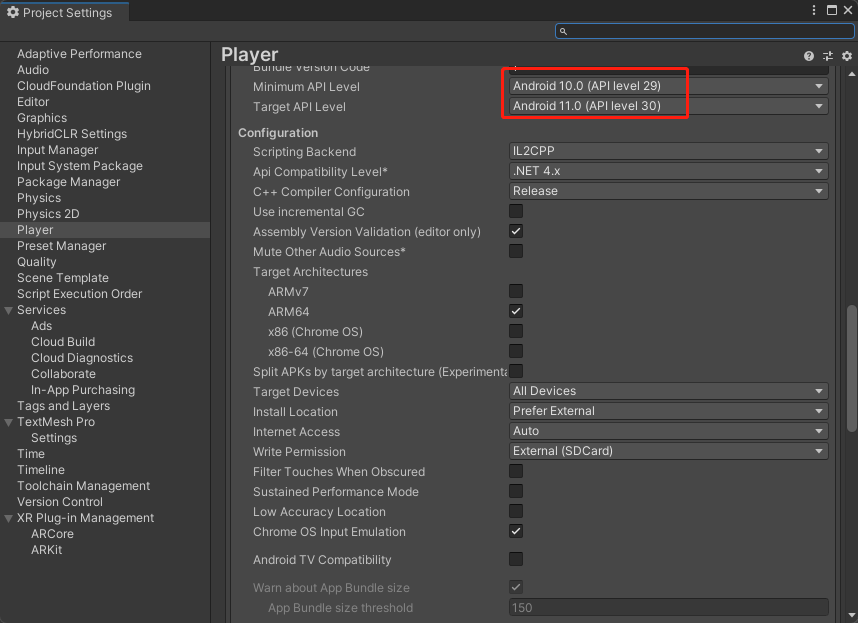The width and height of the screenshot is (858, 623).
Task: Select Input System Package category
Action: [80, 166]
